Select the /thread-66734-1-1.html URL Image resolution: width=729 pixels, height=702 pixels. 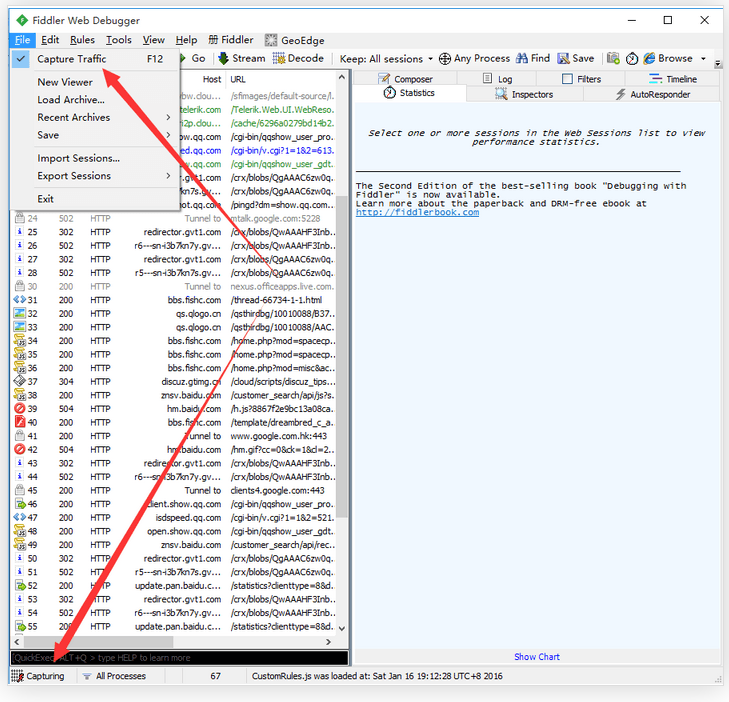pyautogui.click(x=276, y=300)
